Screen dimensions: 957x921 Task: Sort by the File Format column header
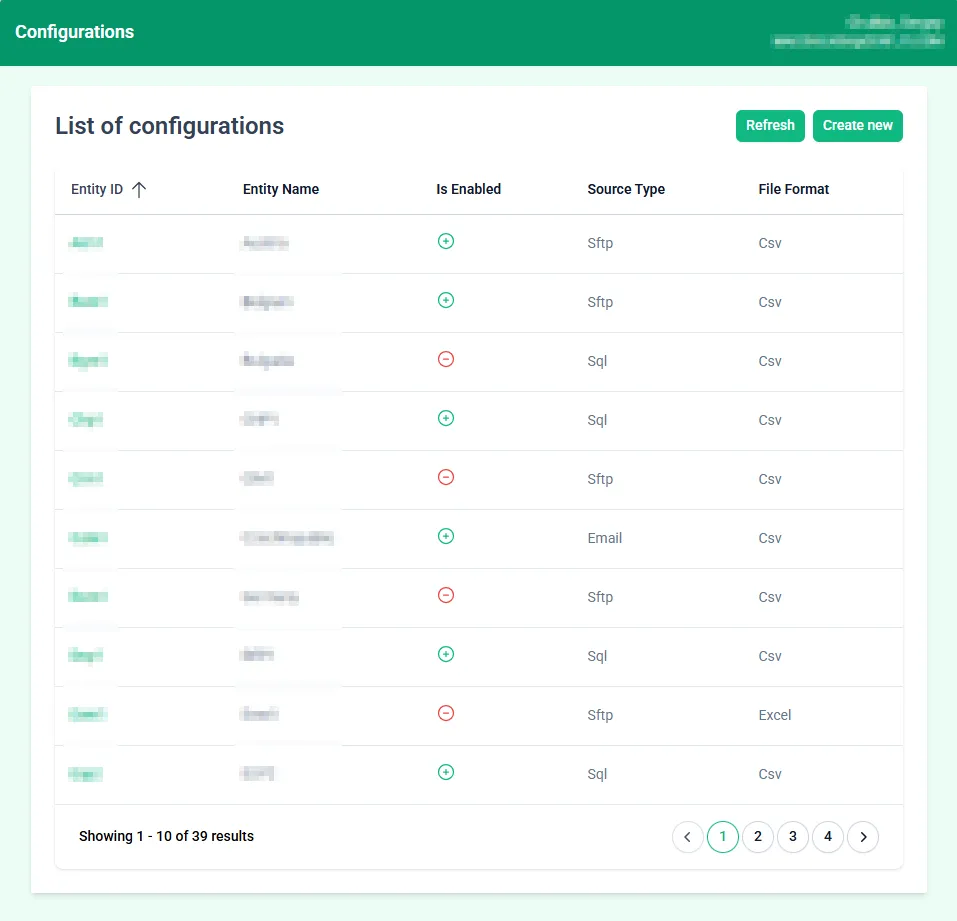click(x=794, y=189)
